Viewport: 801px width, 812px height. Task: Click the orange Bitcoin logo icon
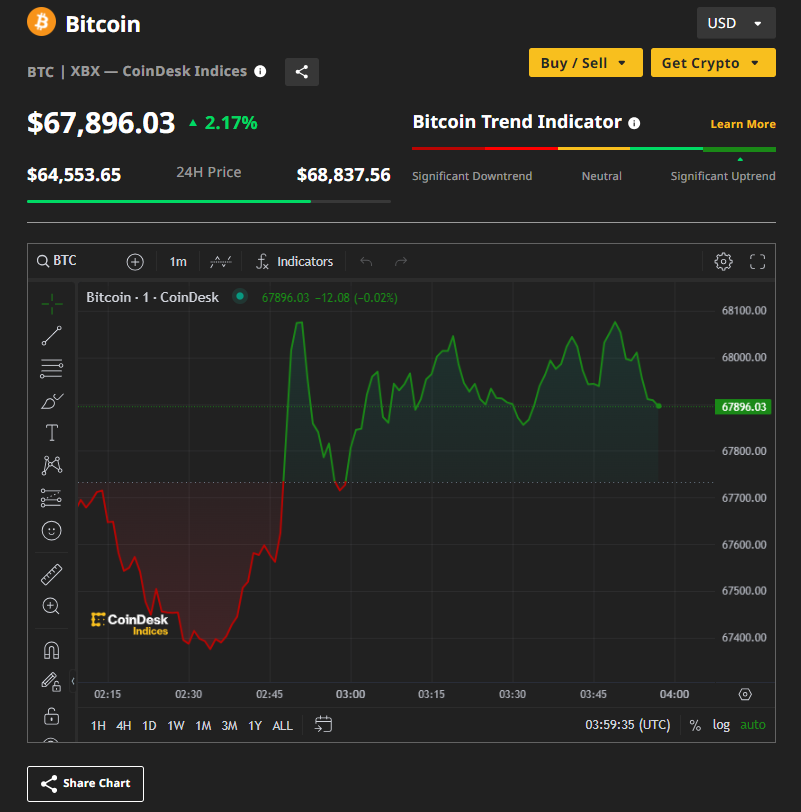pos(41,22)
